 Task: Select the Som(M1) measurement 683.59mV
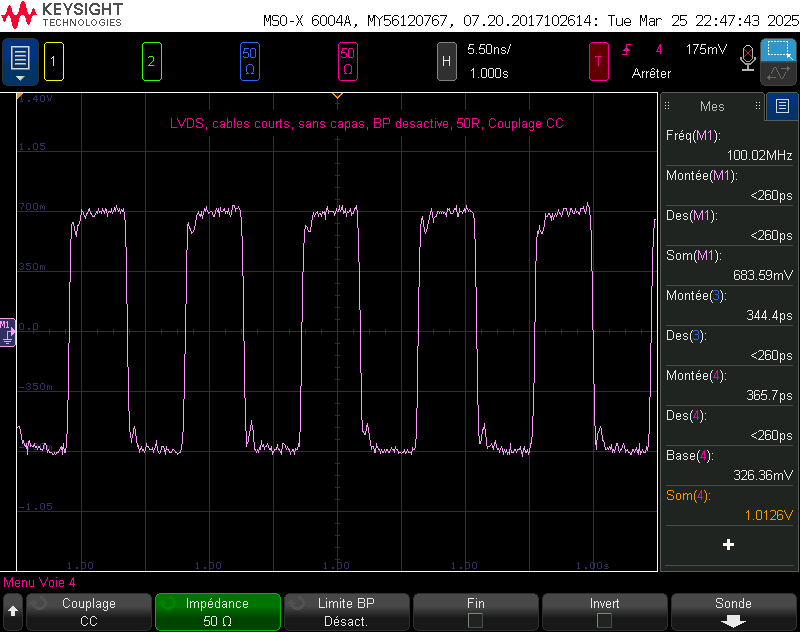[729, 265]
